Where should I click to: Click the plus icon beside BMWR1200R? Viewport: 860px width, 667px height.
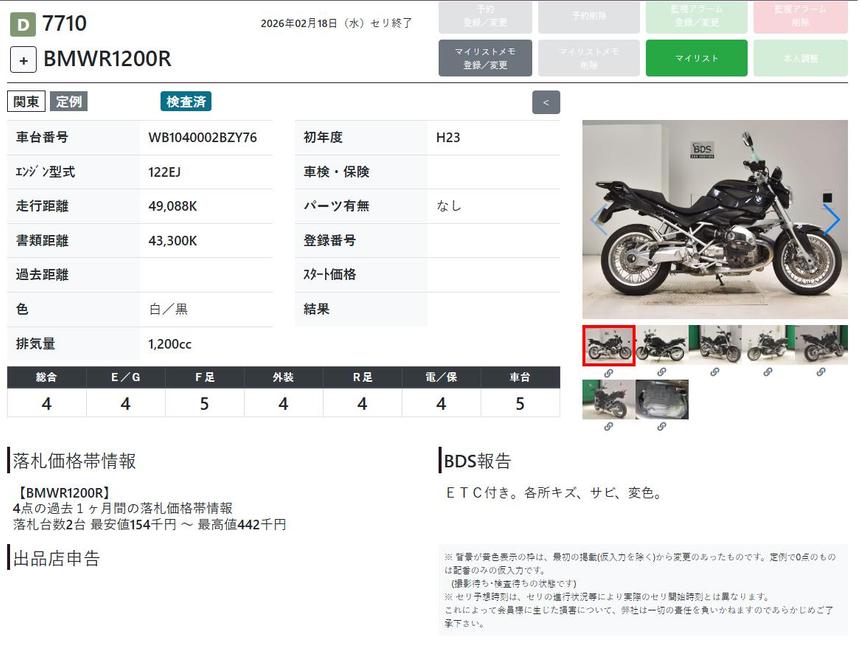pos(23,59)
